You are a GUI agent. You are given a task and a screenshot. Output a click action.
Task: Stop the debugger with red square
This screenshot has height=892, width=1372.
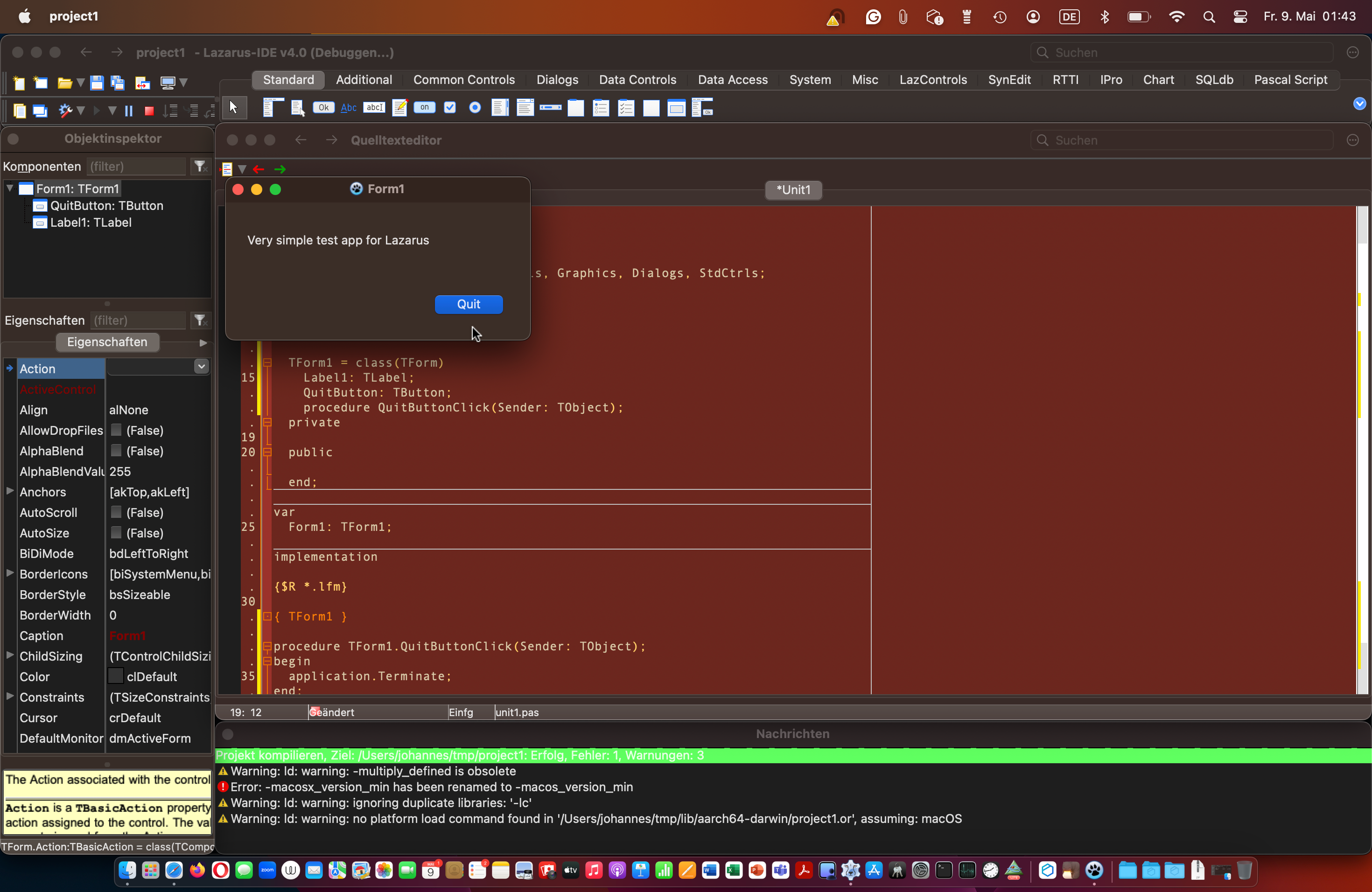[x=149, y=111]
